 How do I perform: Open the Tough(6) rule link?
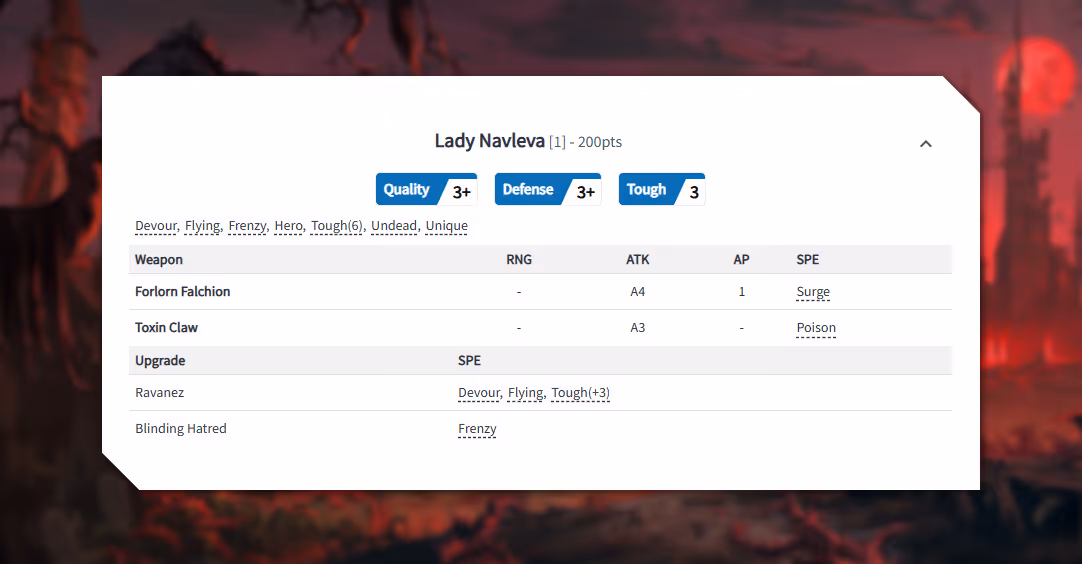337,226
